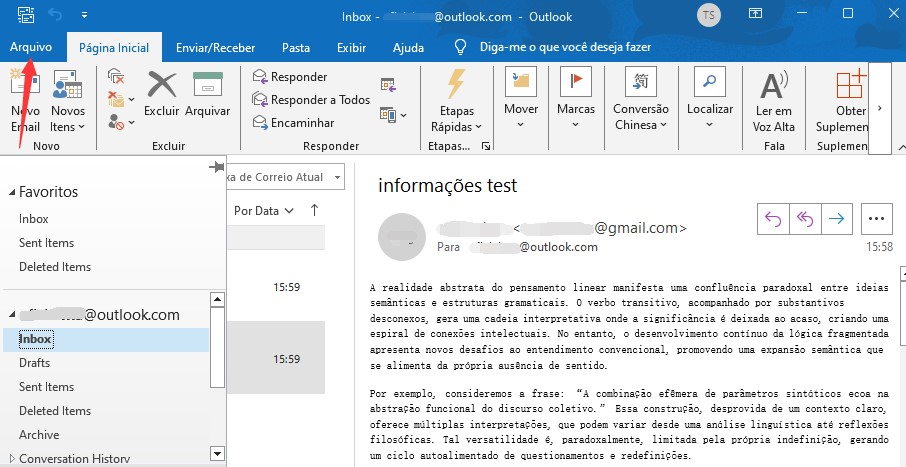Image resolution: width=906 pixels, height=467 pixels.
Task: Click the quick access send/receive icon
Action: coord(25,16)
